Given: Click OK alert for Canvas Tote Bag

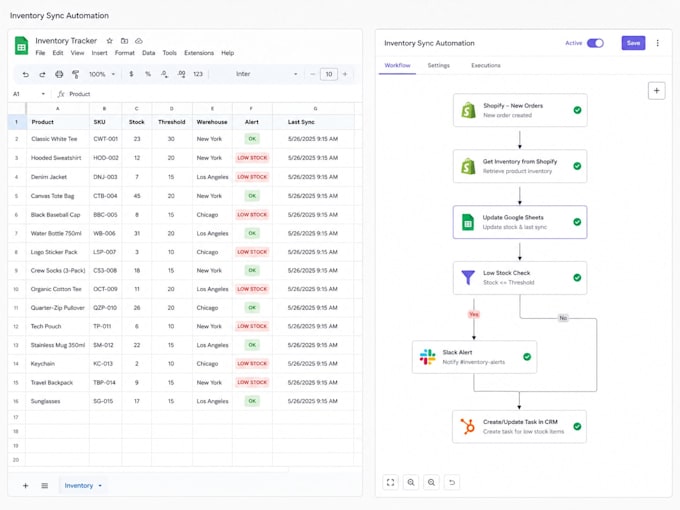Looking at the screenshot, I should (x=252, y=196).
